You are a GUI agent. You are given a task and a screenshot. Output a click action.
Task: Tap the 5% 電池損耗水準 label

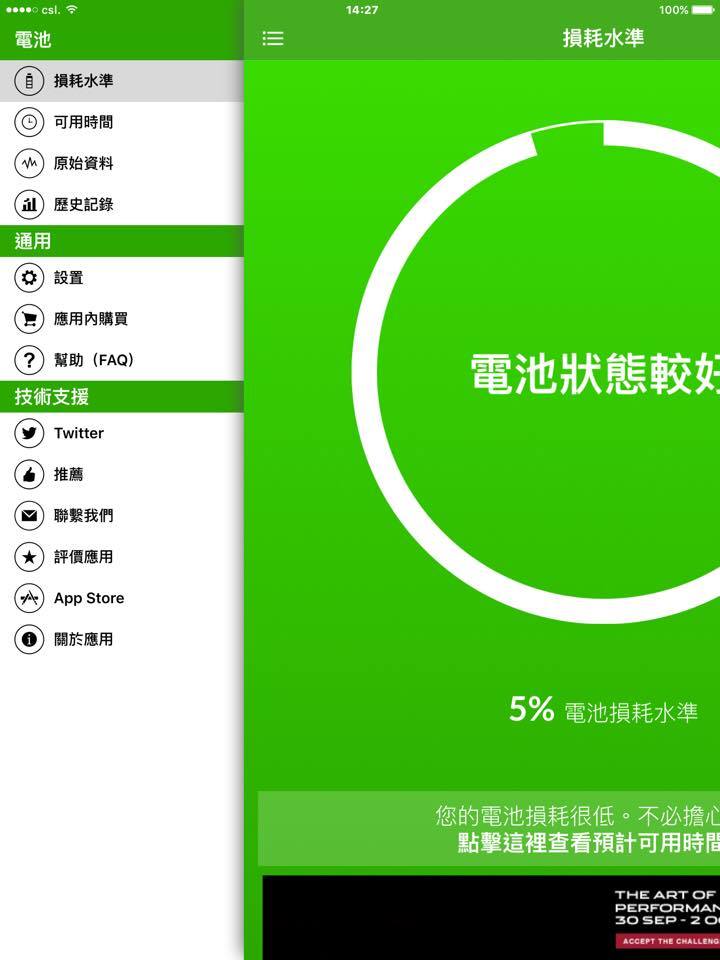click(x=603, y=711)
